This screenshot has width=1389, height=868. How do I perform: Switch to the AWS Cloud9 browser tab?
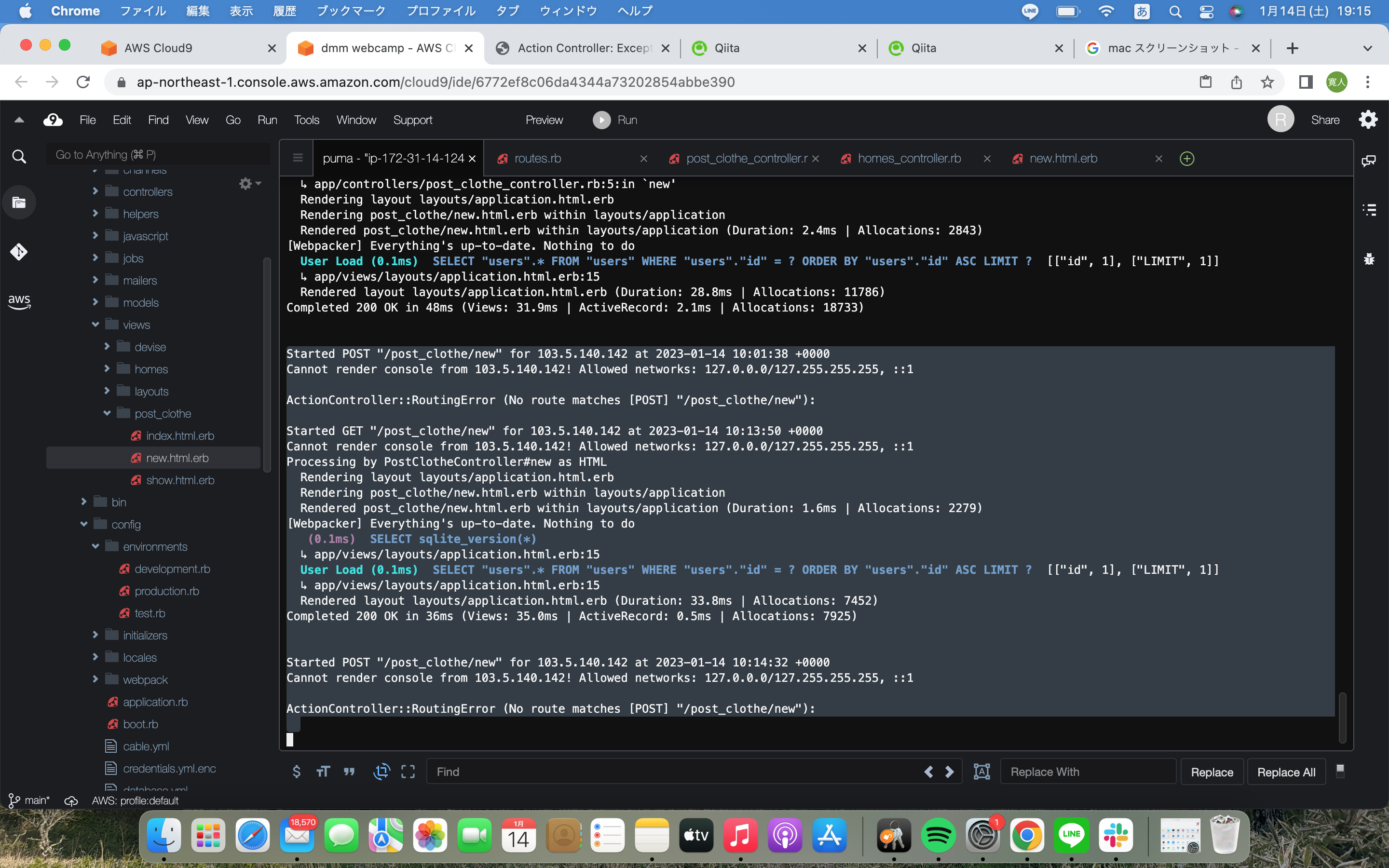[187, 48]
